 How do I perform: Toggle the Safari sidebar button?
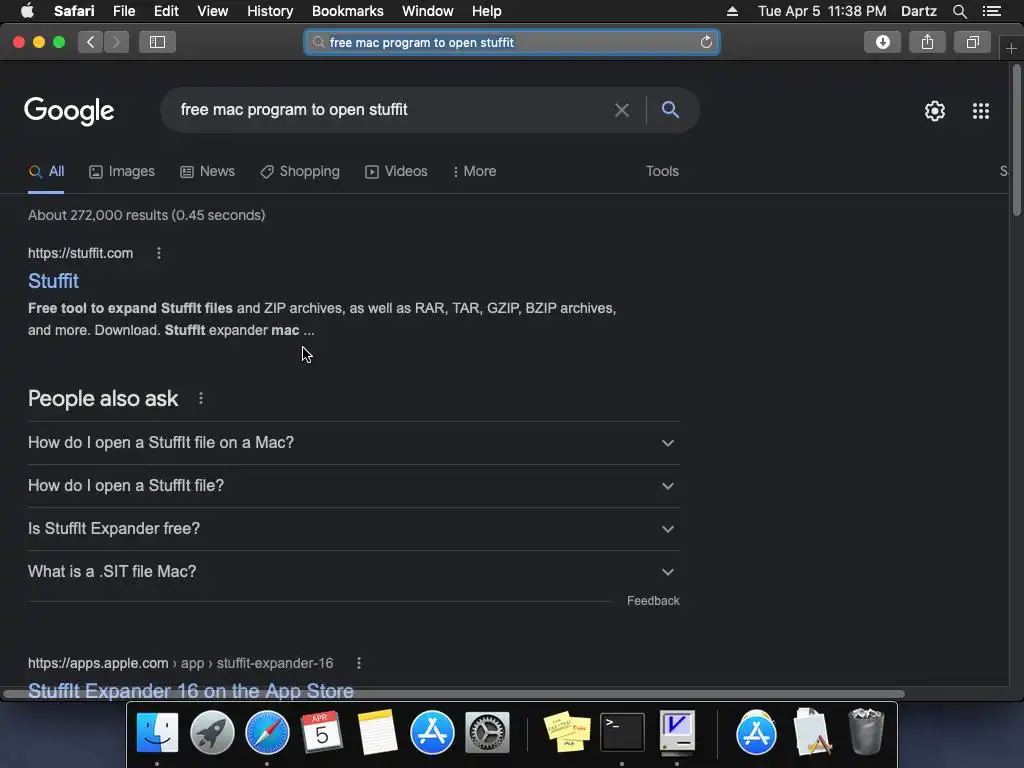click(157, 42)
